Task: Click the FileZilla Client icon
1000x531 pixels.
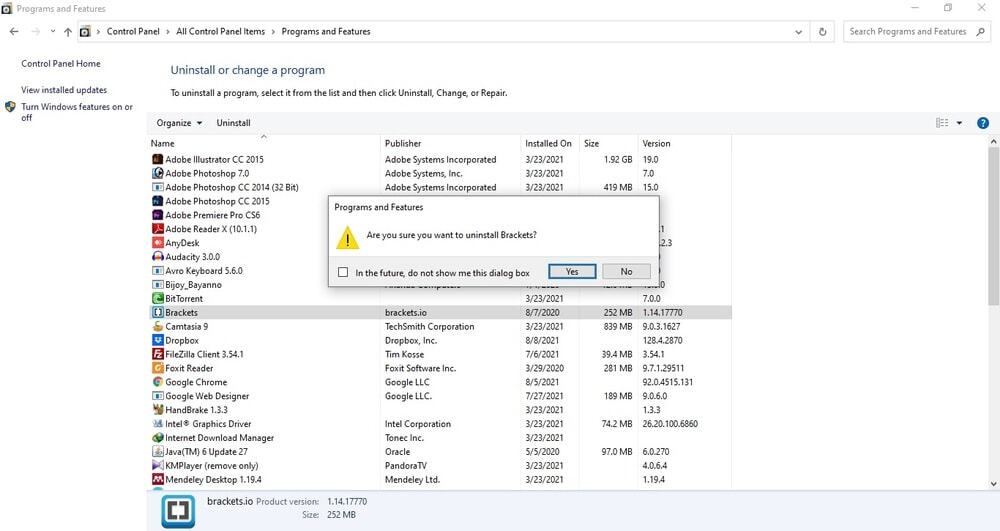Action: point(158,354)
